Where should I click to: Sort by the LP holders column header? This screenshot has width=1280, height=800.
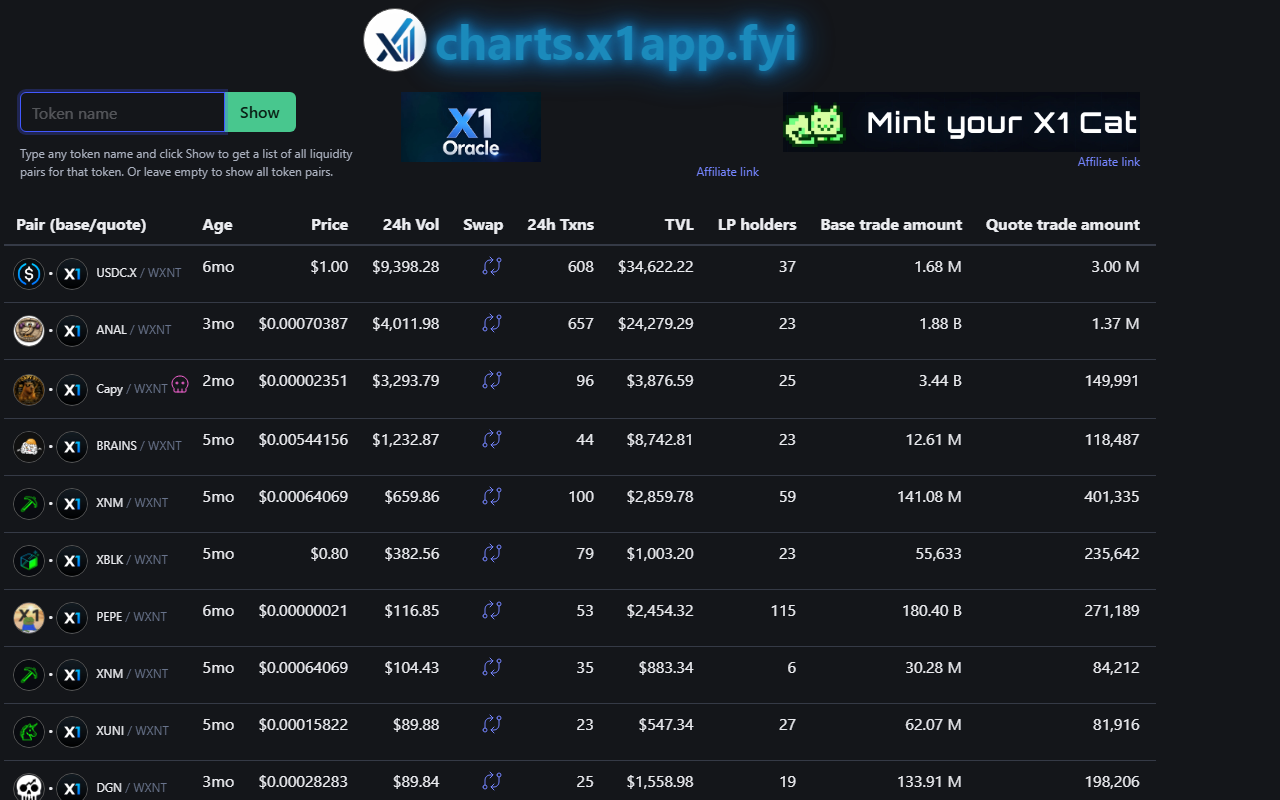pyautogui.click(x=757, y=224)
